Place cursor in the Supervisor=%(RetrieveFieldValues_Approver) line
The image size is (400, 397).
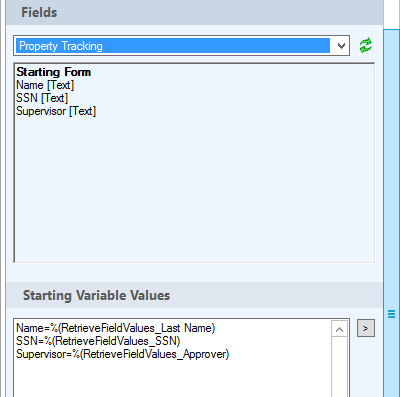point(123,354)
